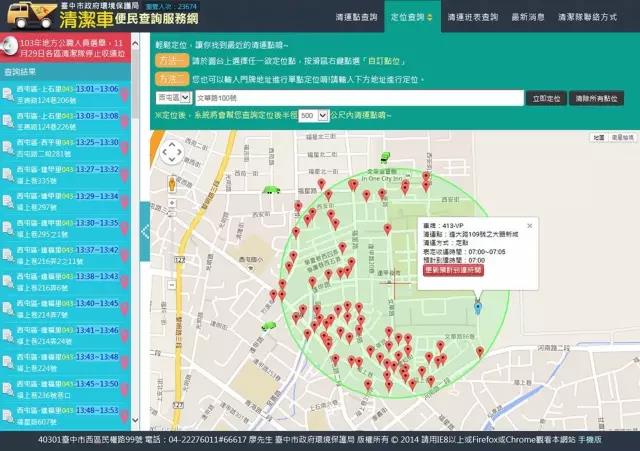The image size is (640, 451).
Task: Click pink location pin of the 13:38~13:43 row
Action: [124, 282]
